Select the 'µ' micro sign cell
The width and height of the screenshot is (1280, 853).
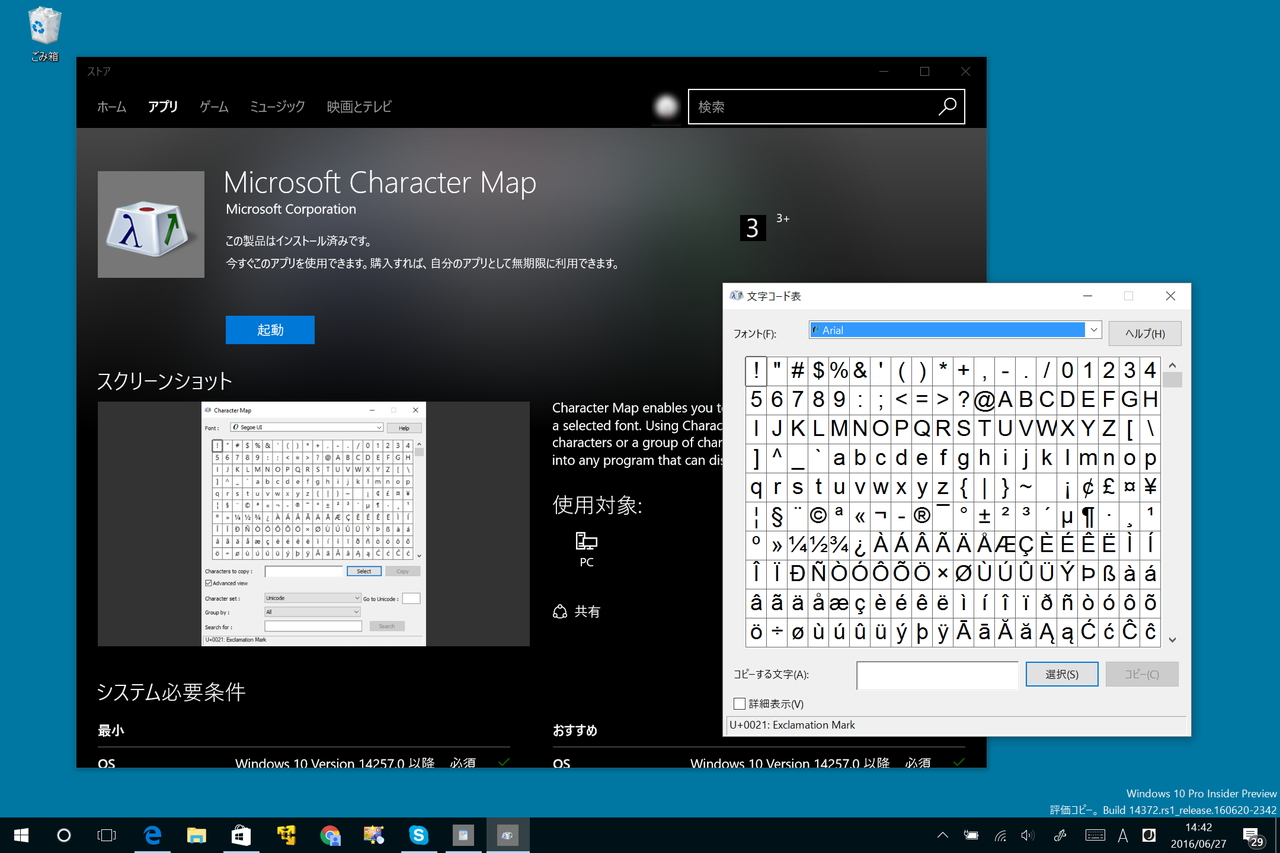(x=1068, y=516)
